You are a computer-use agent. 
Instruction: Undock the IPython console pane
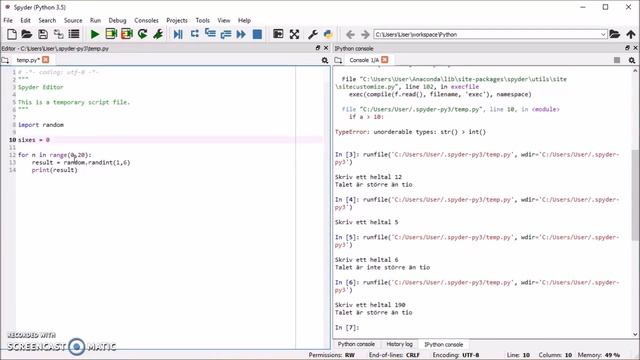[x=627, y=48]
